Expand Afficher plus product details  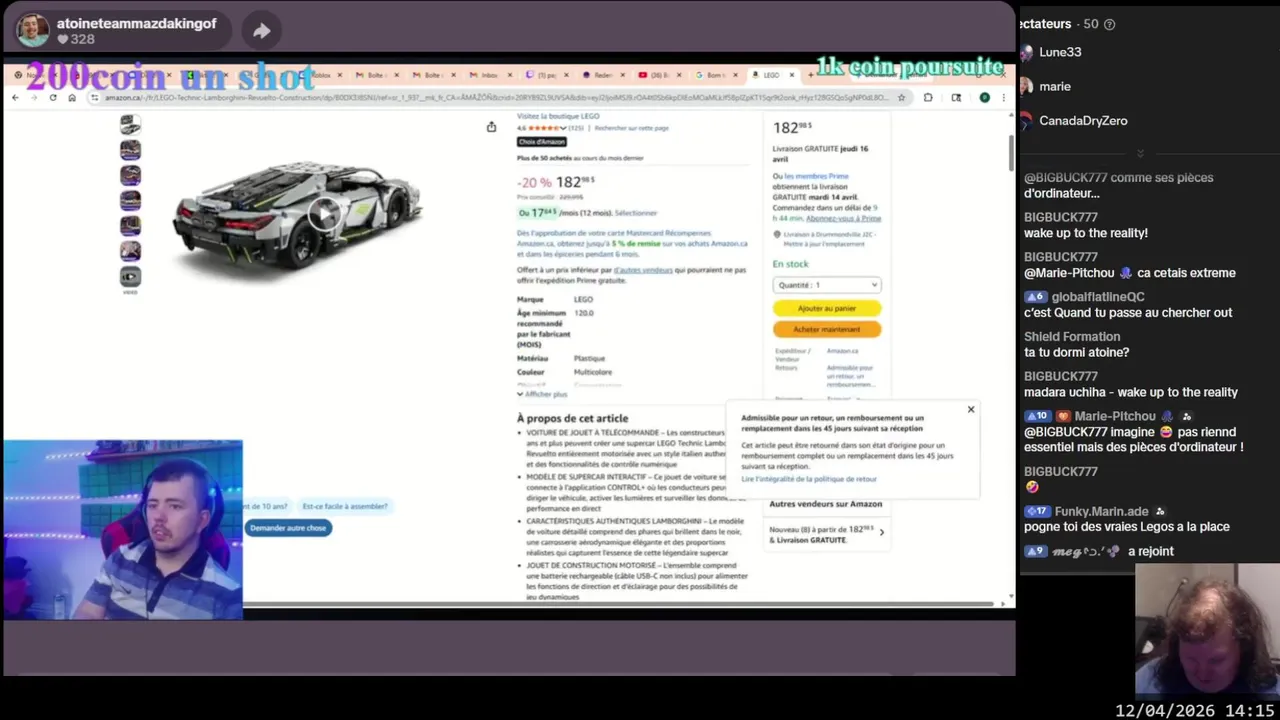pyautogui.click(x=542, y=394)
